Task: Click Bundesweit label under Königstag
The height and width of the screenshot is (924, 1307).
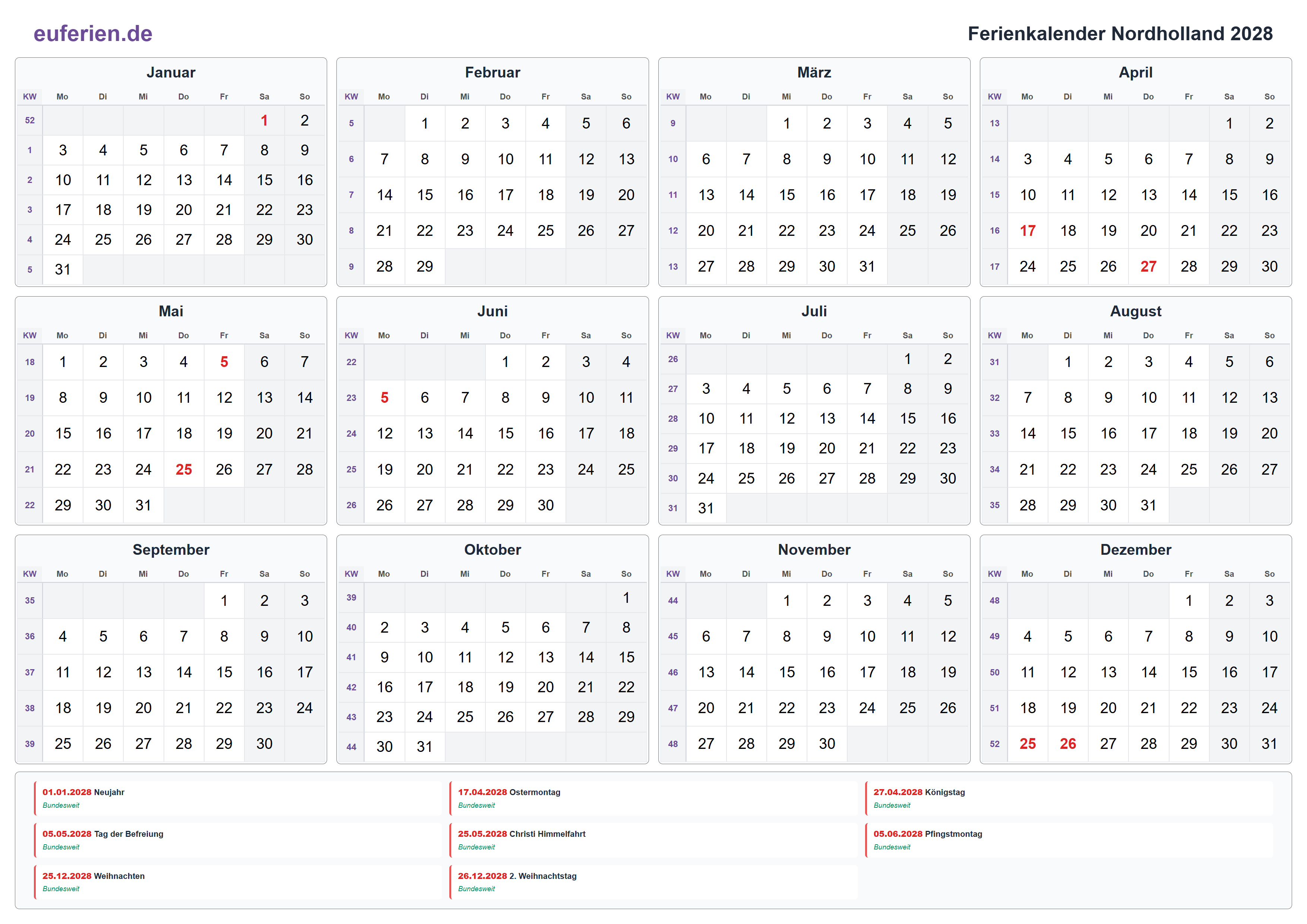Action: pos(892,805)
